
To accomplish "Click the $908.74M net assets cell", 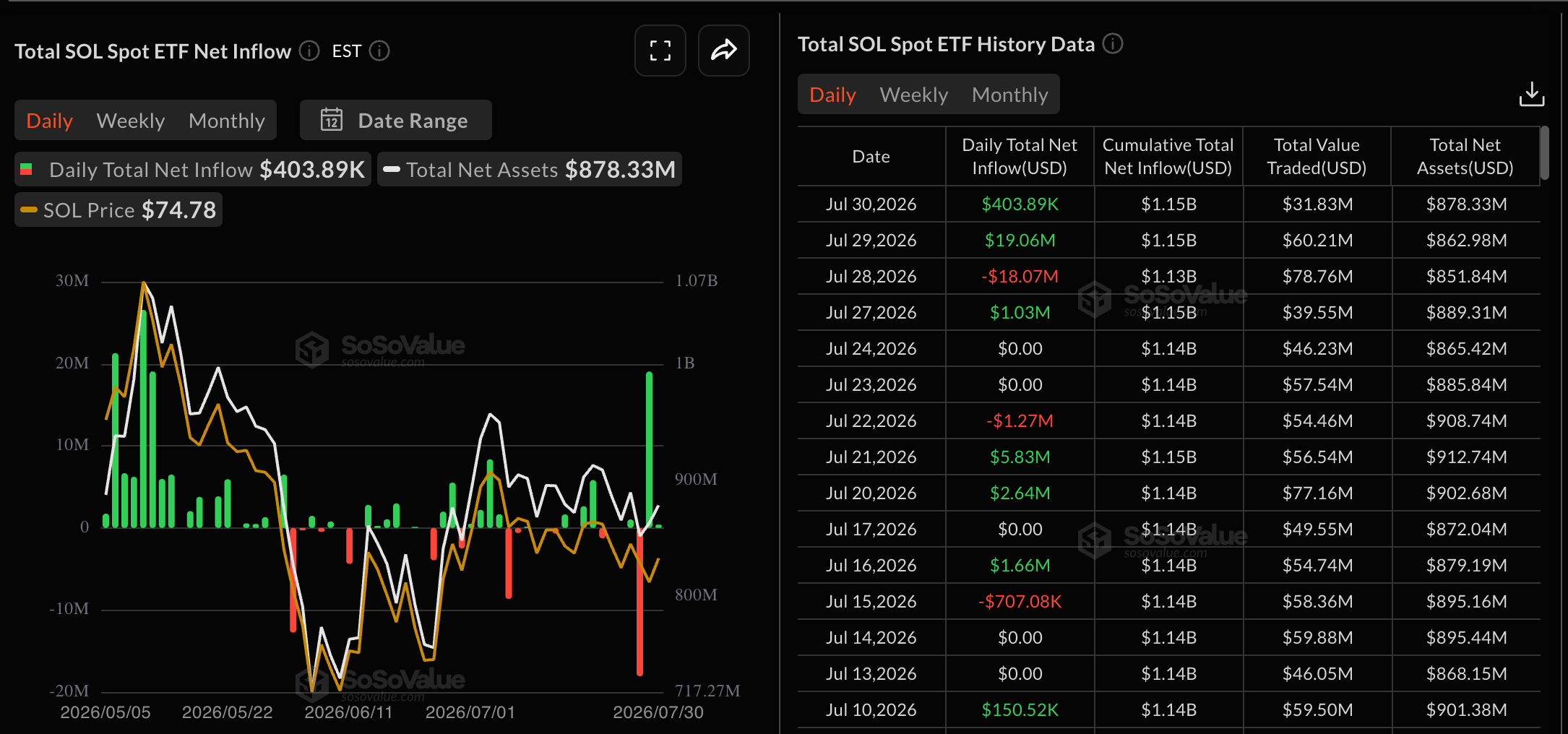I will point(1466,421).
